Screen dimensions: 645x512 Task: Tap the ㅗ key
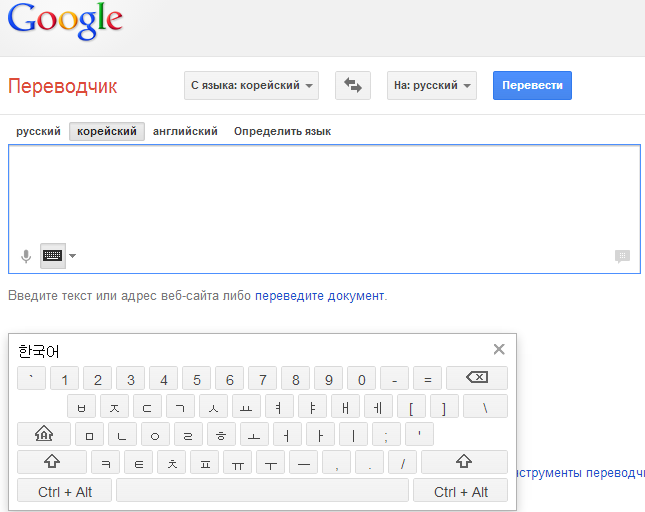click(x=254, y=434)
